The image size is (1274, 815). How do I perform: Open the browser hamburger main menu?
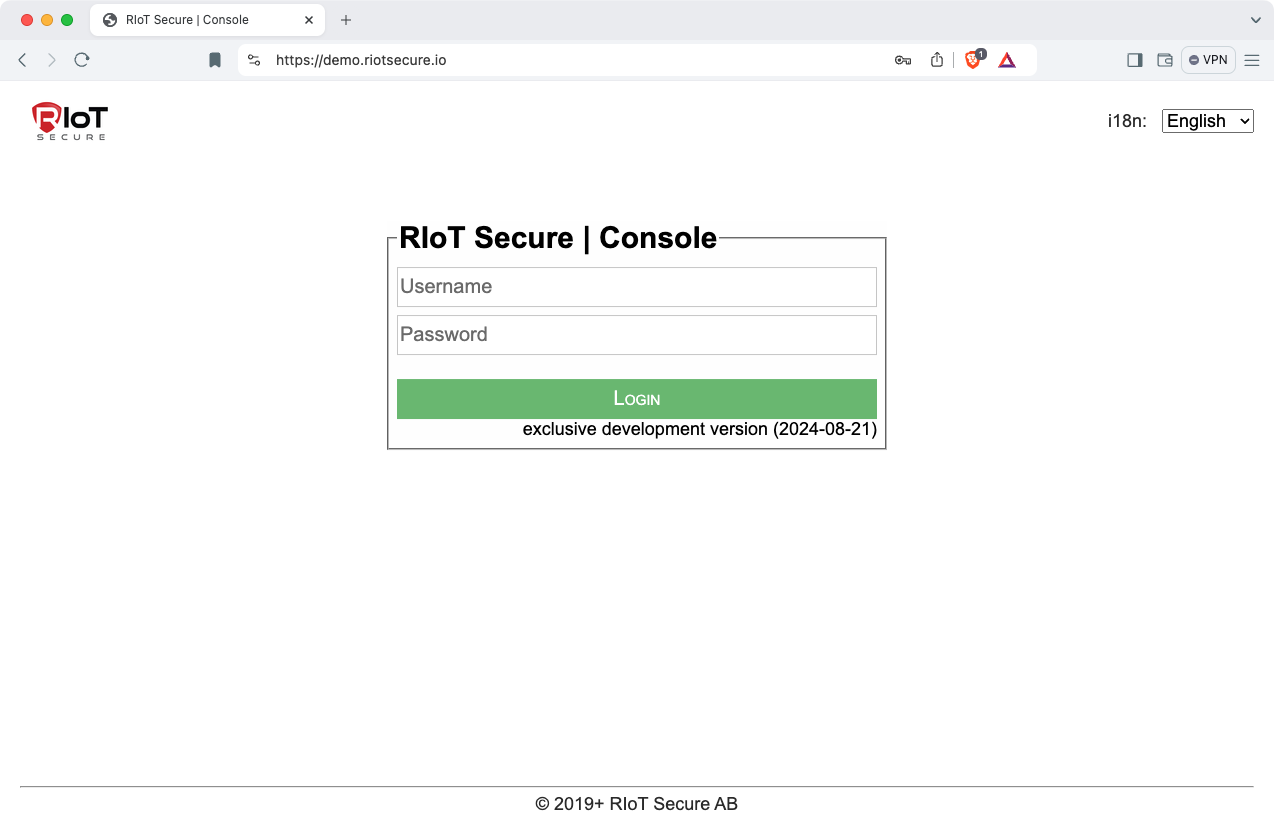(x=1252, y=60)
